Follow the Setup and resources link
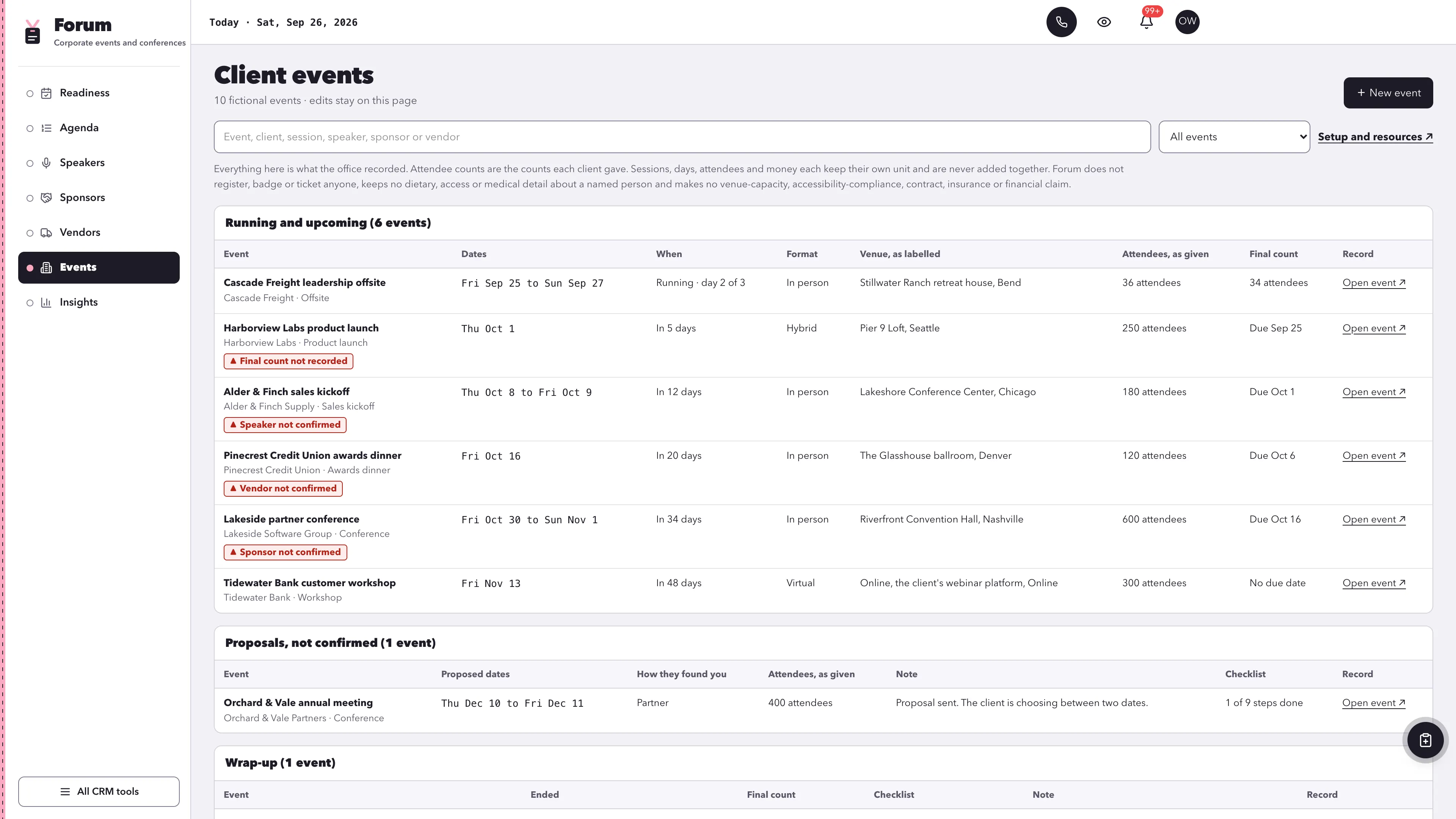Image resolution: width=1456 pixels, height=819 pixels. [1374, 137]
